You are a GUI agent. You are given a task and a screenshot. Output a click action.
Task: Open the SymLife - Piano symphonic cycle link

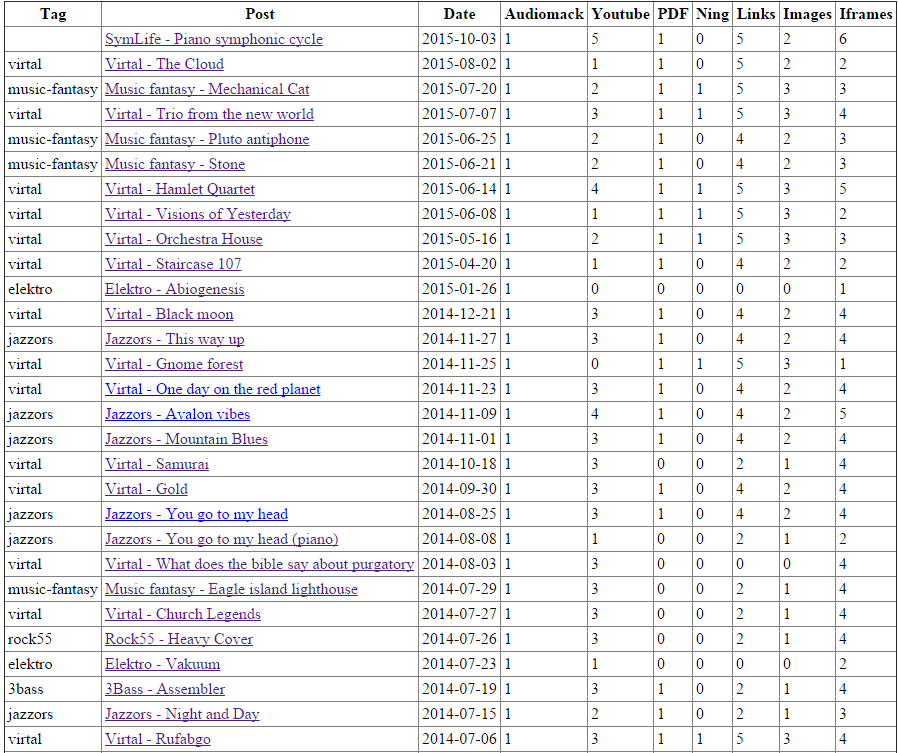213,39
